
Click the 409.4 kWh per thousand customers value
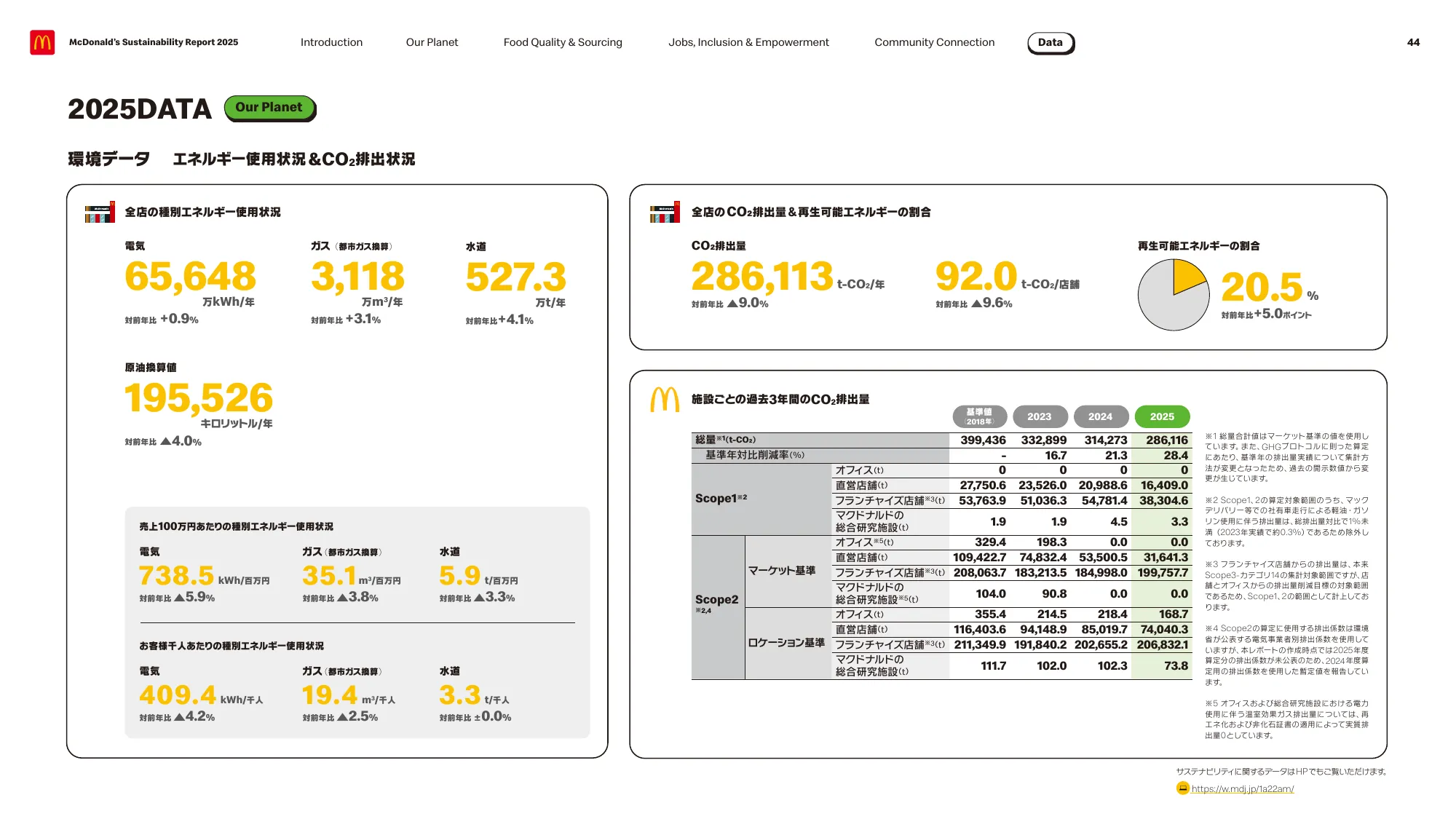(x=178, y=695)
